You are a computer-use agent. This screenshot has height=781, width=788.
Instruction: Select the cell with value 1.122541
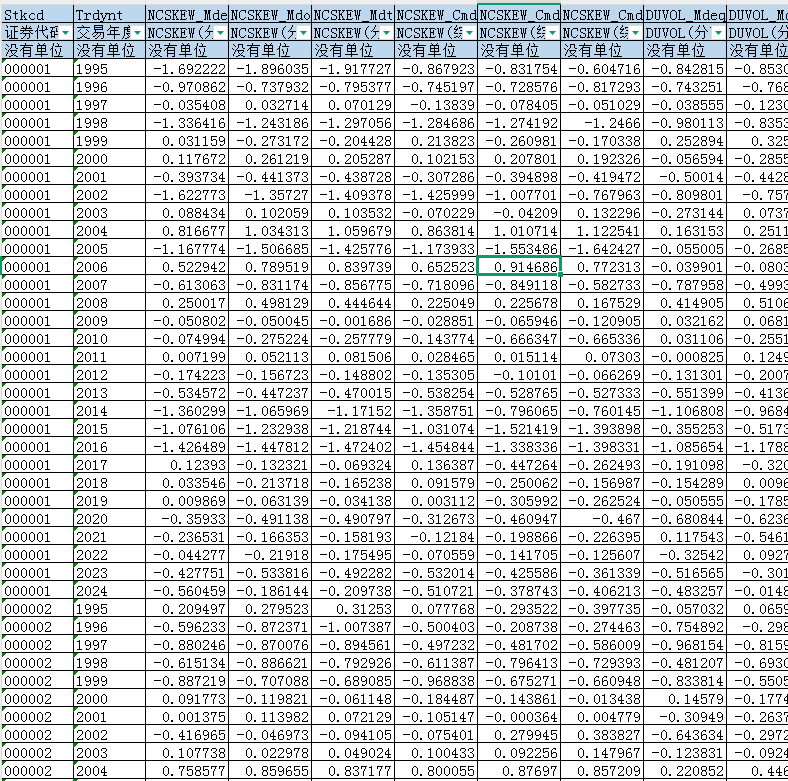tap(602, 230)
